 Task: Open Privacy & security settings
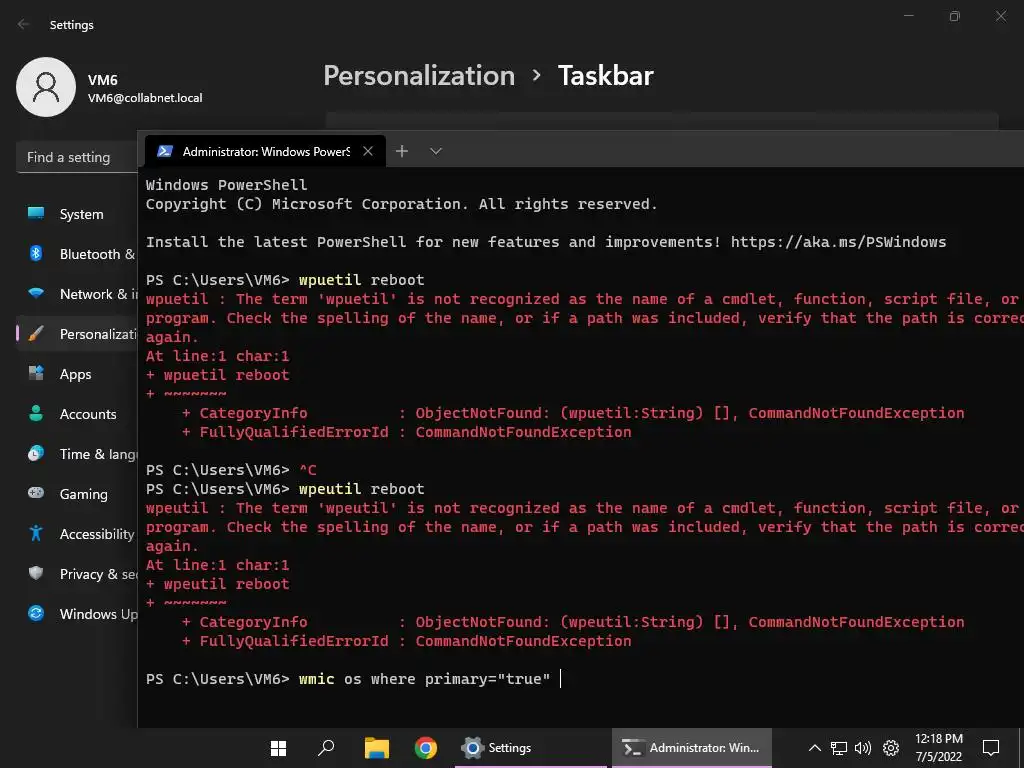tap(77, 574)
